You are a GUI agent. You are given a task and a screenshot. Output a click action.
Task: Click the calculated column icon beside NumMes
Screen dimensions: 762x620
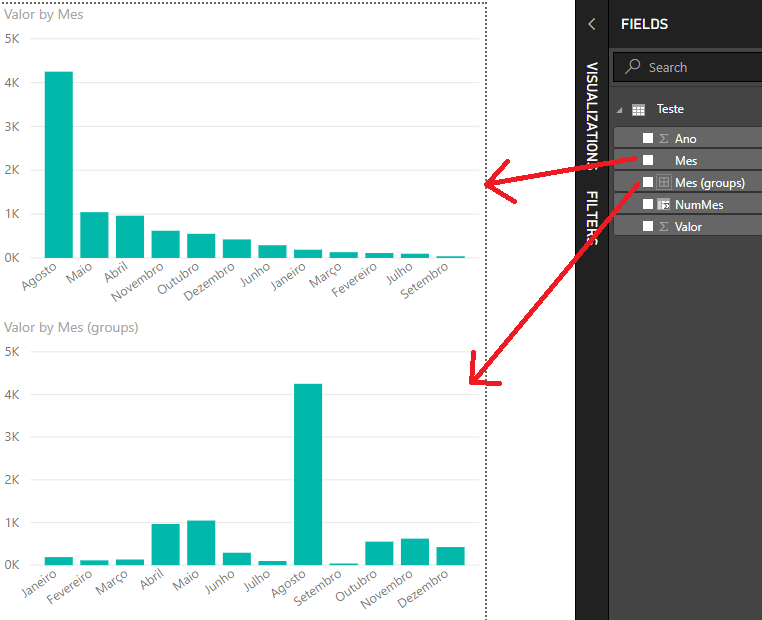point(663,205)
